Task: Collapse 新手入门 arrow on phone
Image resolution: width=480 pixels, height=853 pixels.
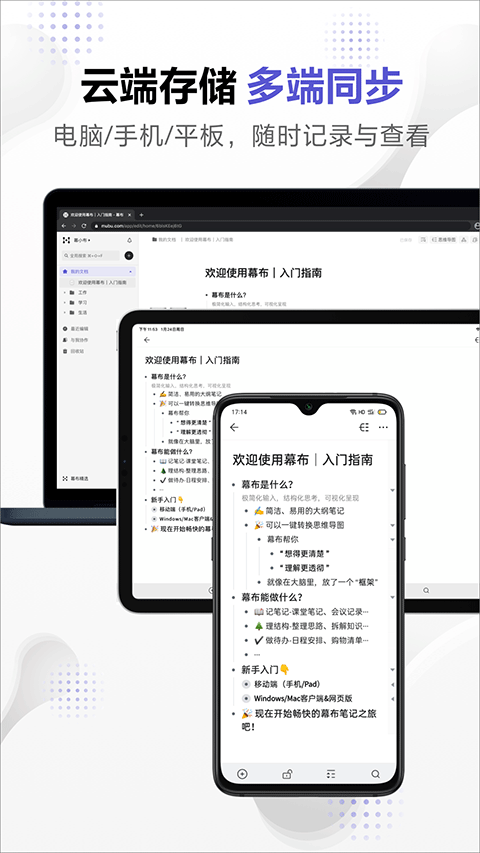Action: click(x=392, y=670)
